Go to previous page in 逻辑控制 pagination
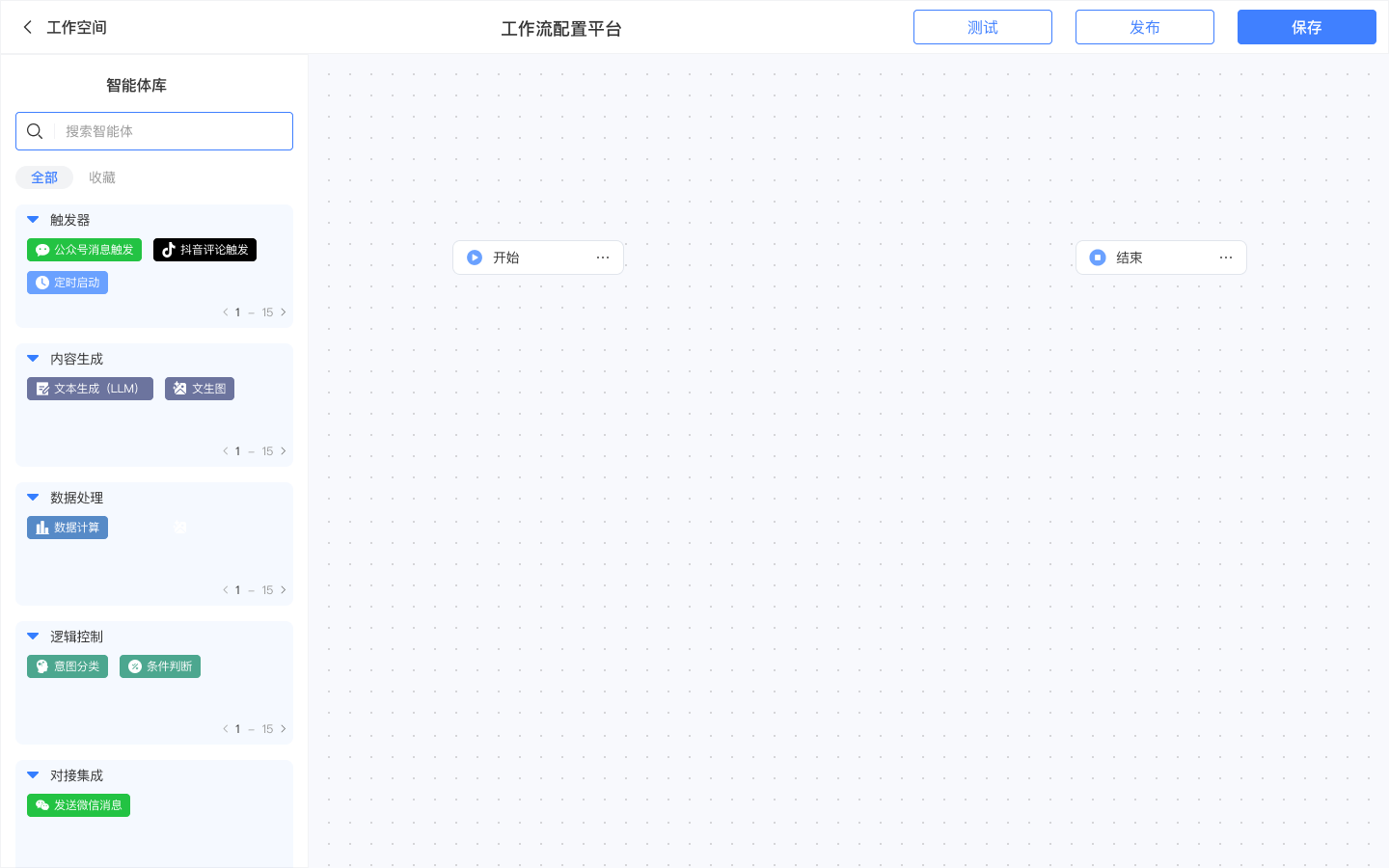1389x868 pixels. [226, 729]
